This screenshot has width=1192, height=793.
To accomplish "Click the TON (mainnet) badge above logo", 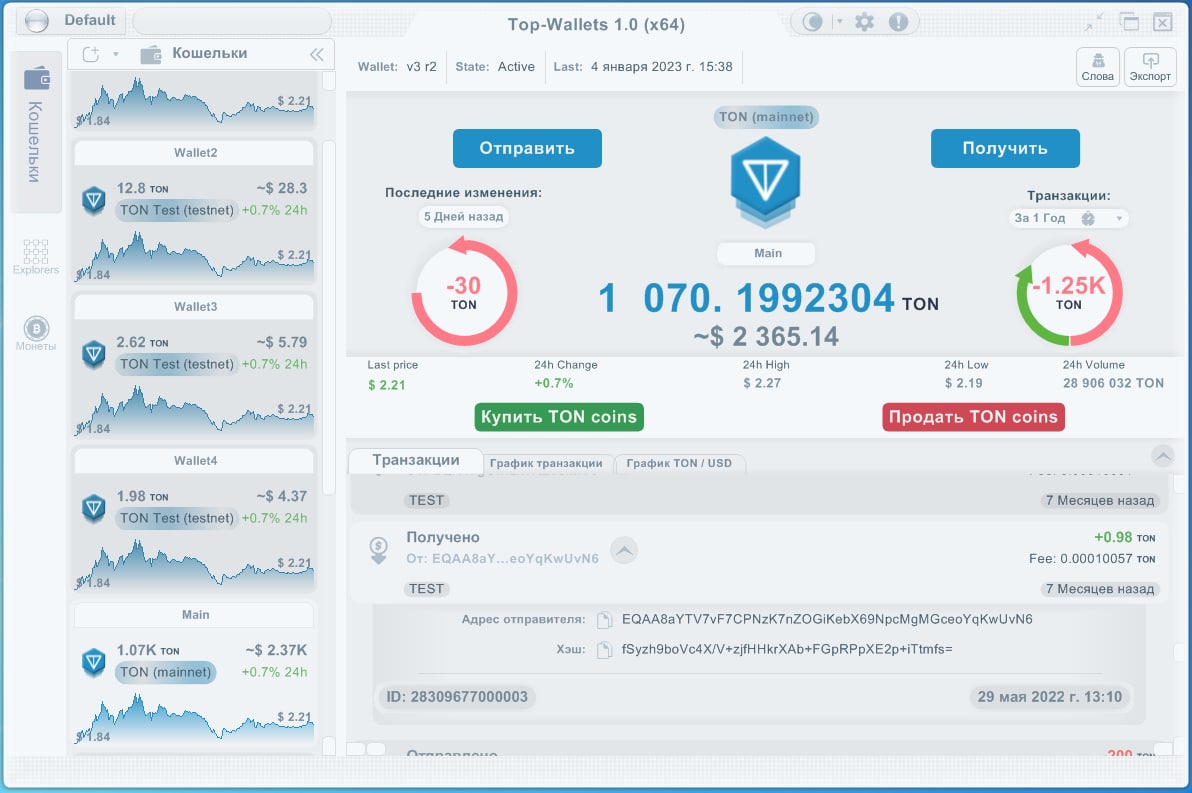I will click(x=766, y=117).
